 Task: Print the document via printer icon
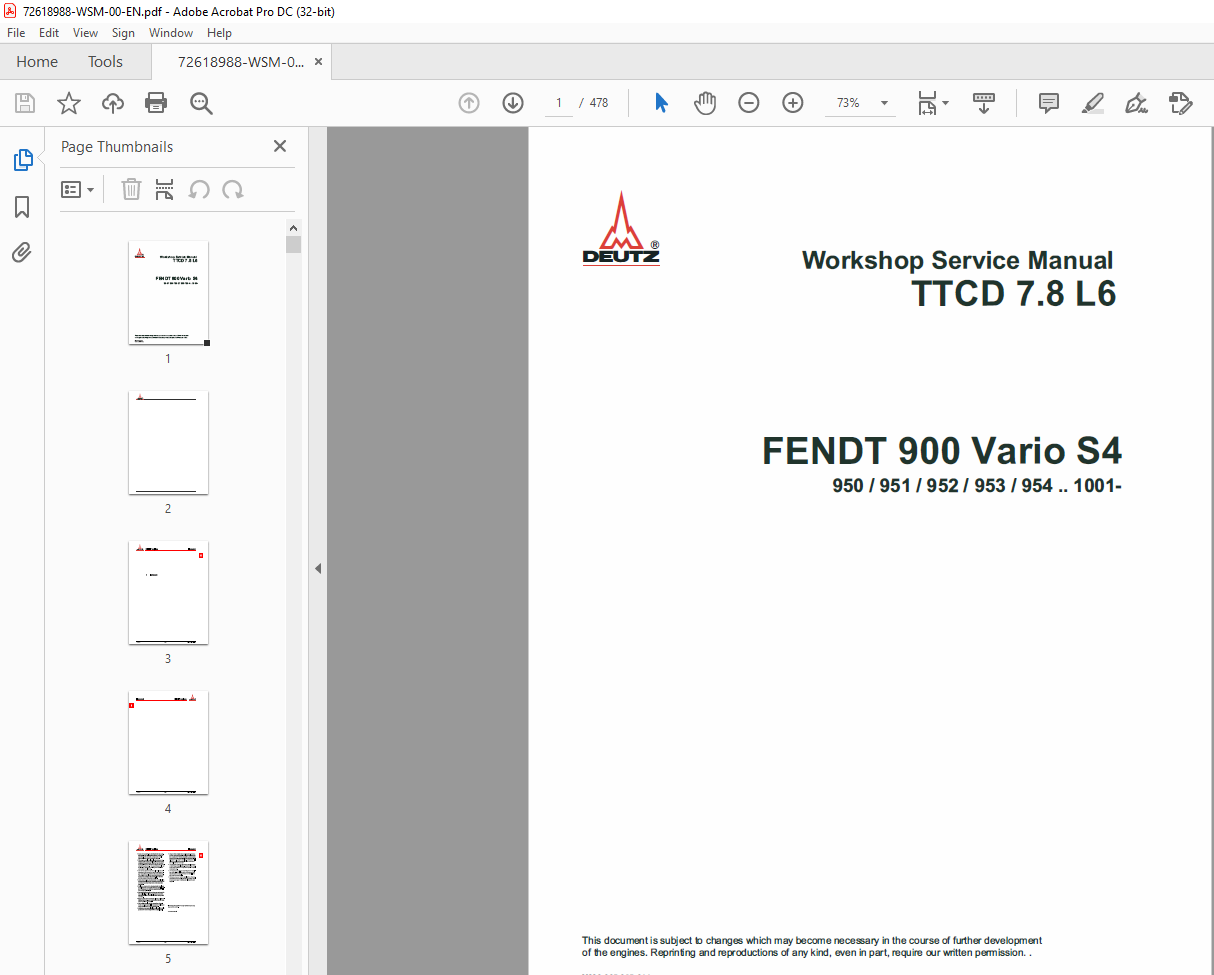pyautogui.click(x=156, y=103)
